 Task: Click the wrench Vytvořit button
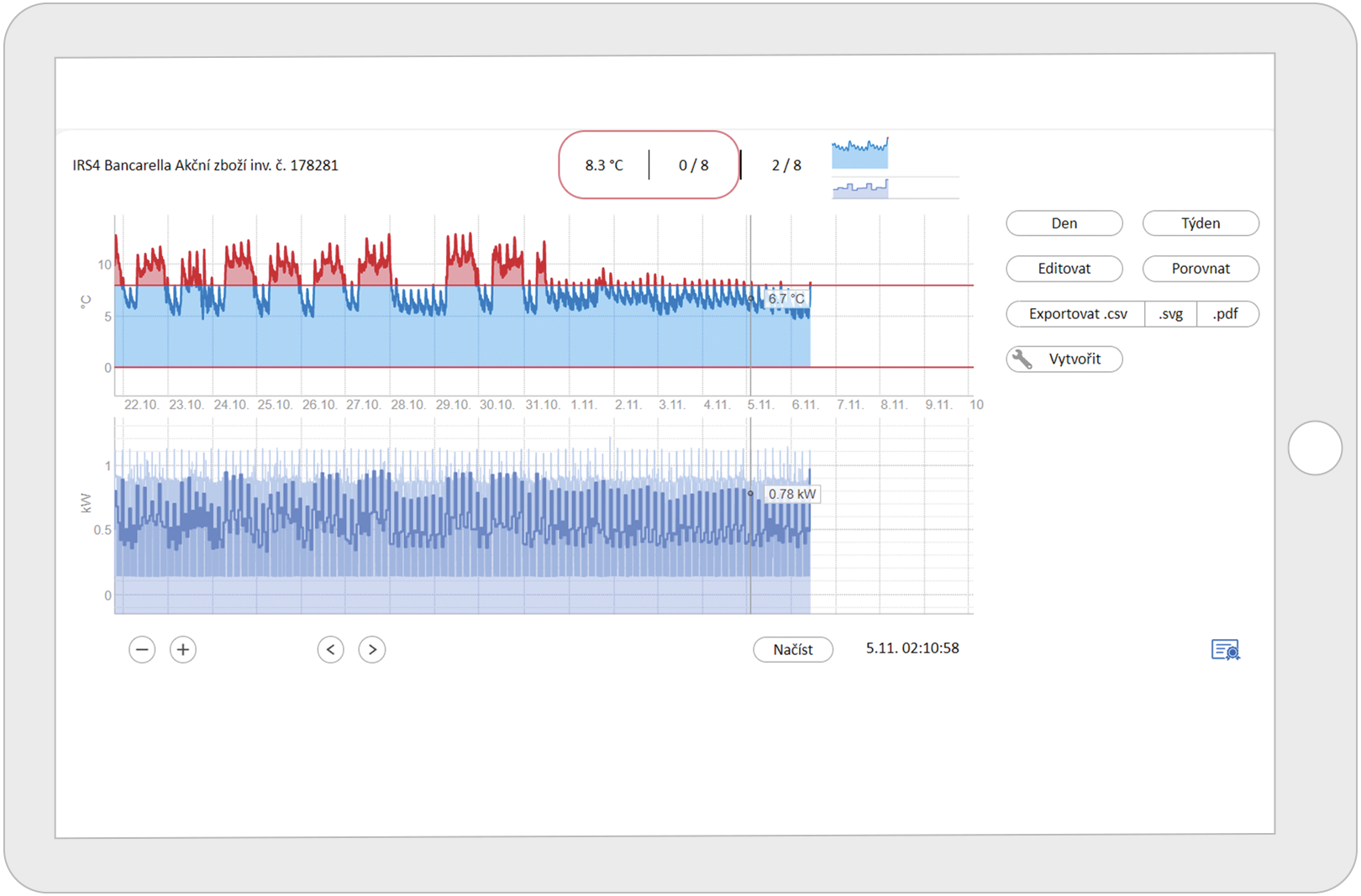tap(1064, 359)
